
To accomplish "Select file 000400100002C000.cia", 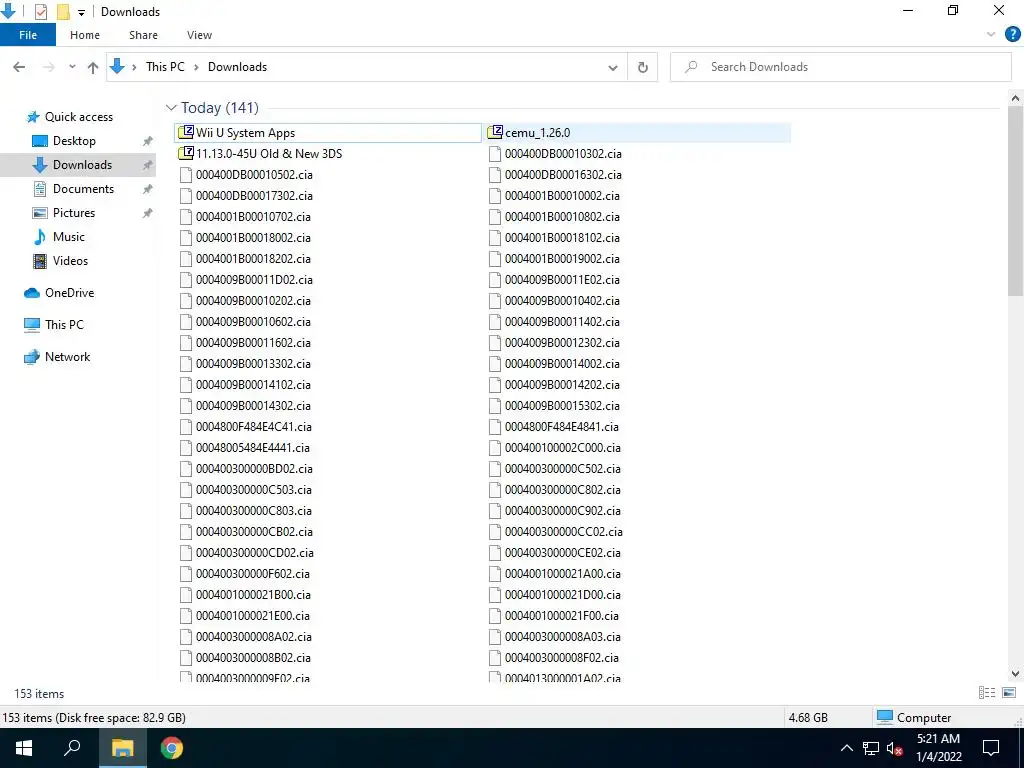I will click(555, 447).
